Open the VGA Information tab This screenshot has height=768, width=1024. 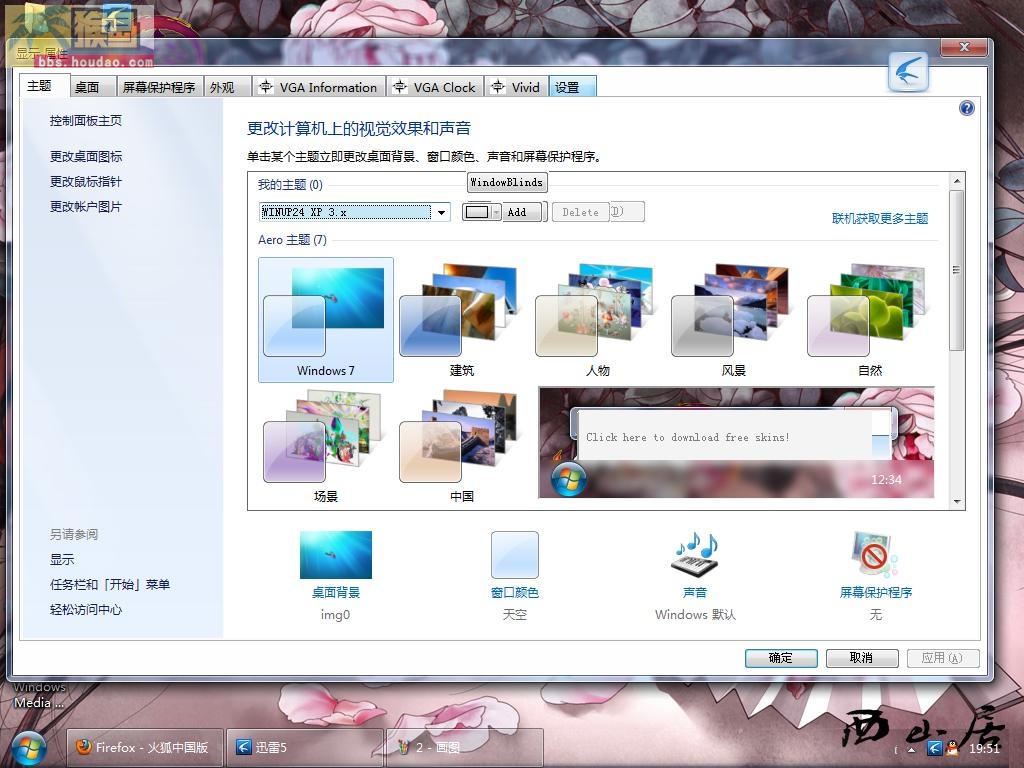[x=318, y=88]
